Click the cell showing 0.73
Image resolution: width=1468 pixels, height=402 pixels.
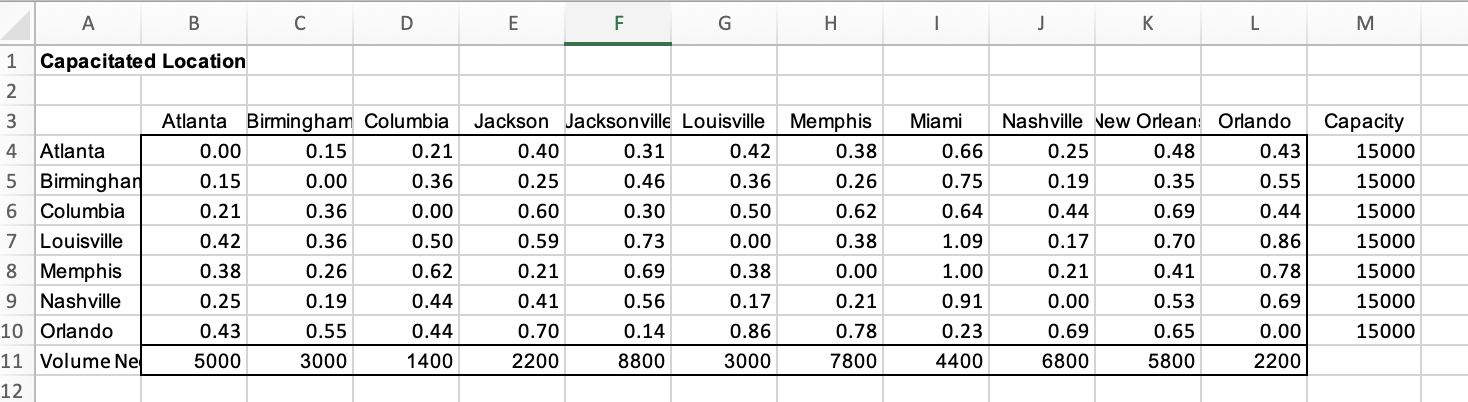pyautogui.click(x=618, y=242)
